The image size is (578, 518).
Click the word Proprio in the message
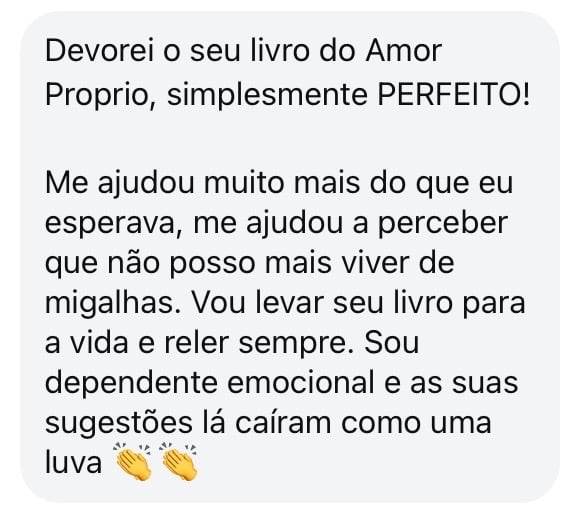(x=101, y=95)
